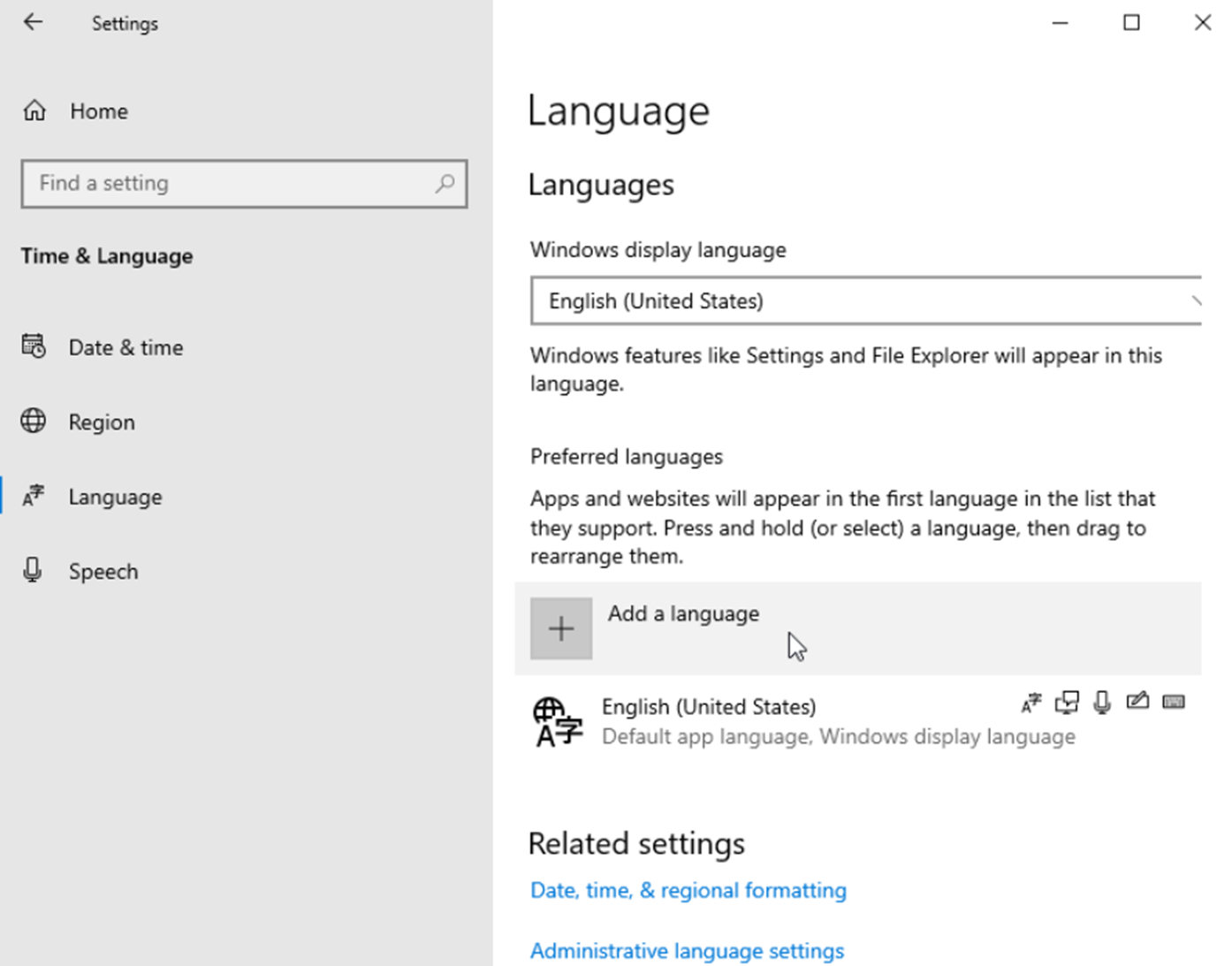
Task: Select Language in the sidebar
Action: coord(115,497)
